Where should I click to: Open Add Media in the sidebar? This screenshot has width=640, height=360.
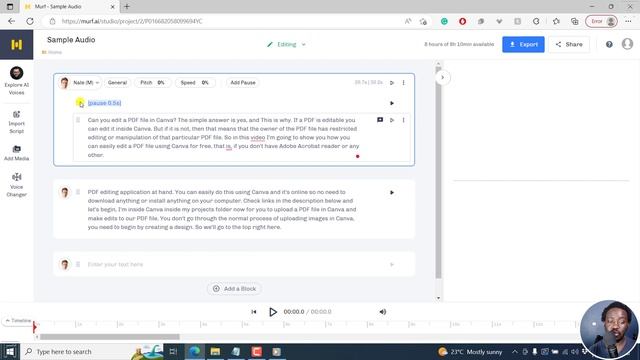16,153
